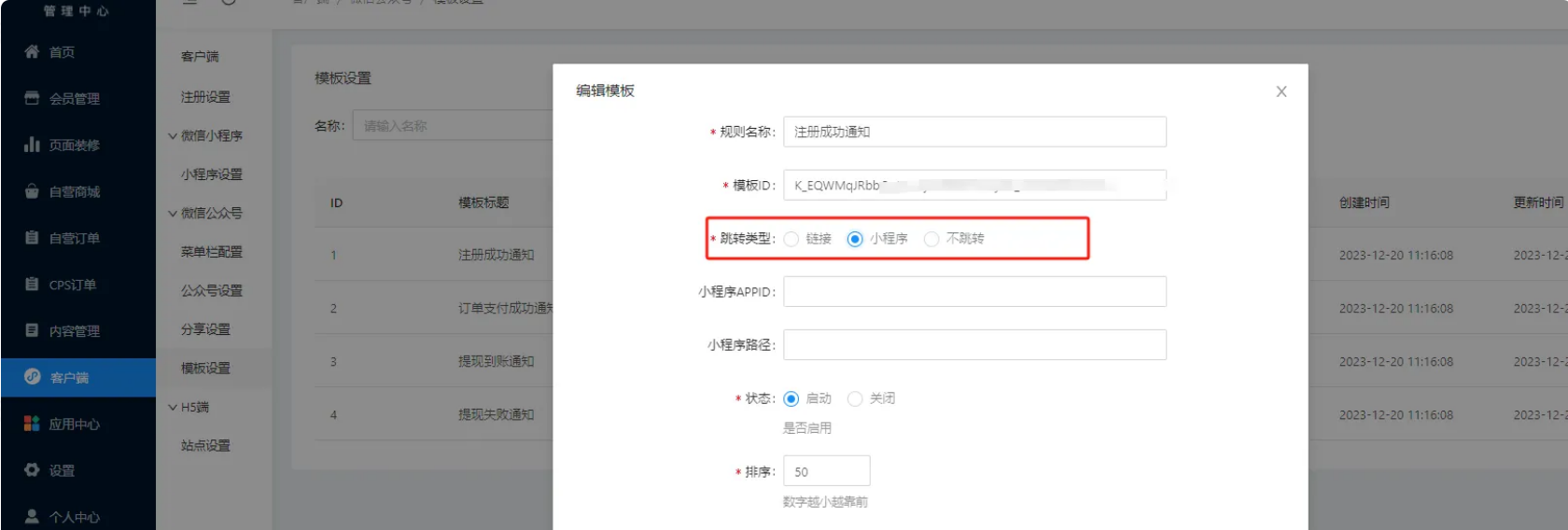The height and width of the screenshot is (530, 1568).
Task: Open 站点设置 submenu item
Action: 205,446
